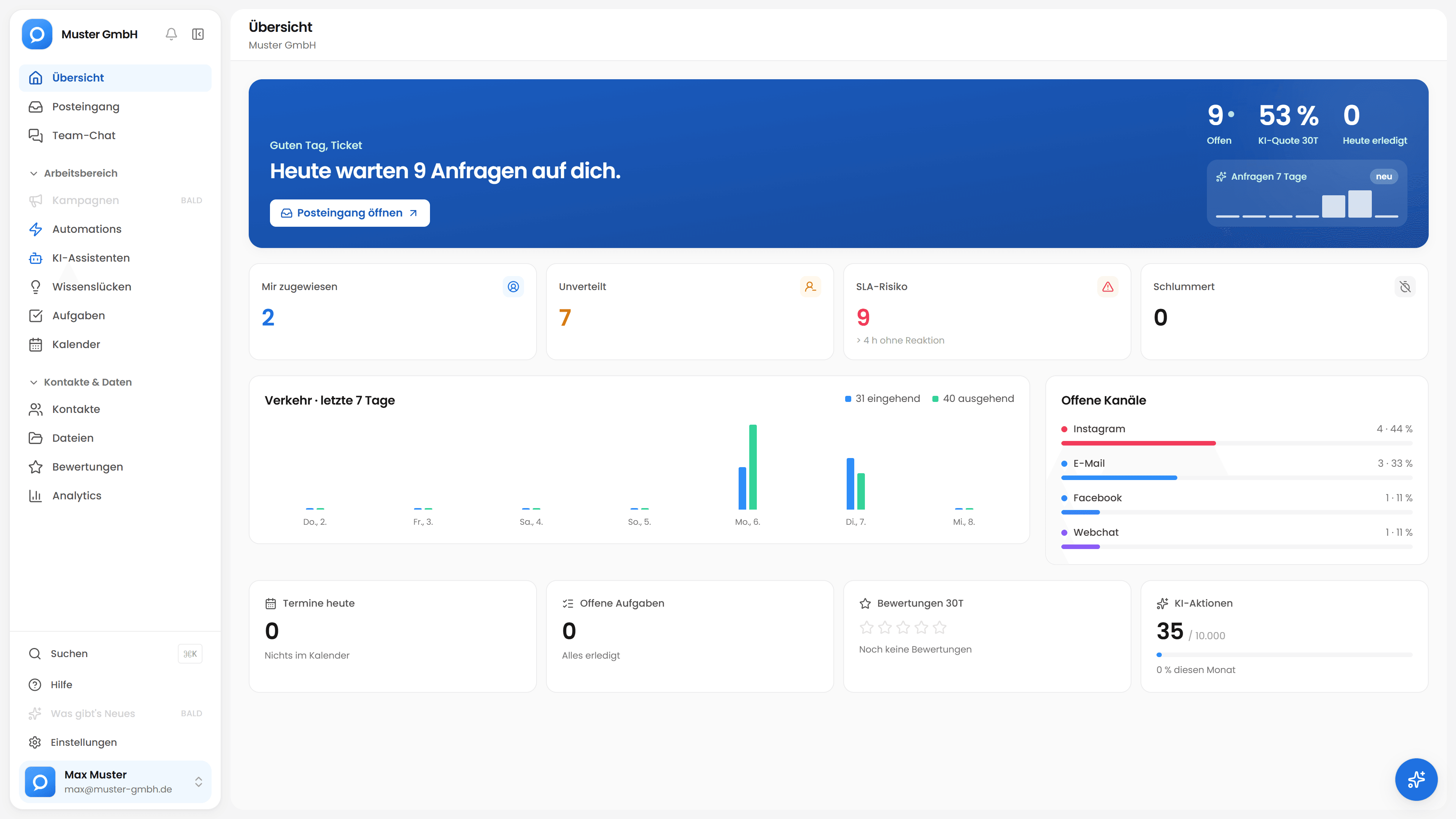Click the ⌘K shortcut badge
This screenshot has height=819, width=1456.
click(x=190, y=654)
